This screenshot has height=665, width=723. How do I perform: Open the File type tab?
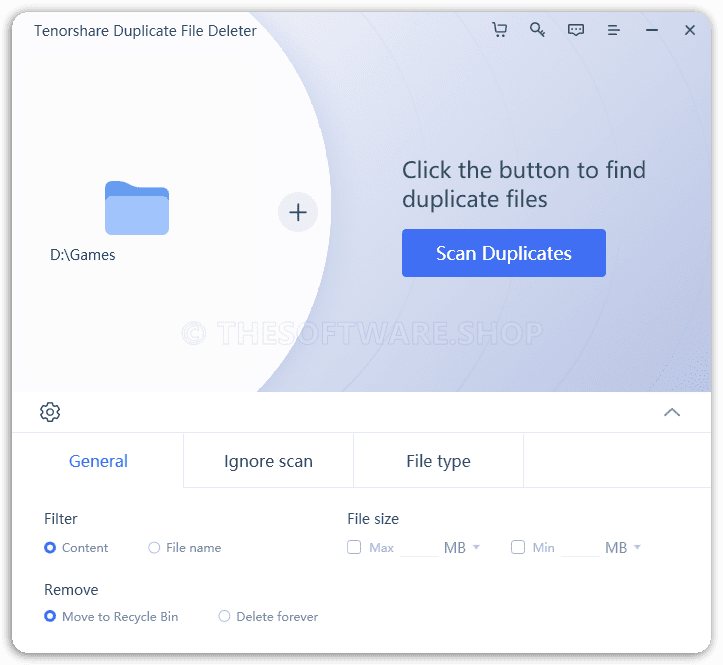pos(439,461)
